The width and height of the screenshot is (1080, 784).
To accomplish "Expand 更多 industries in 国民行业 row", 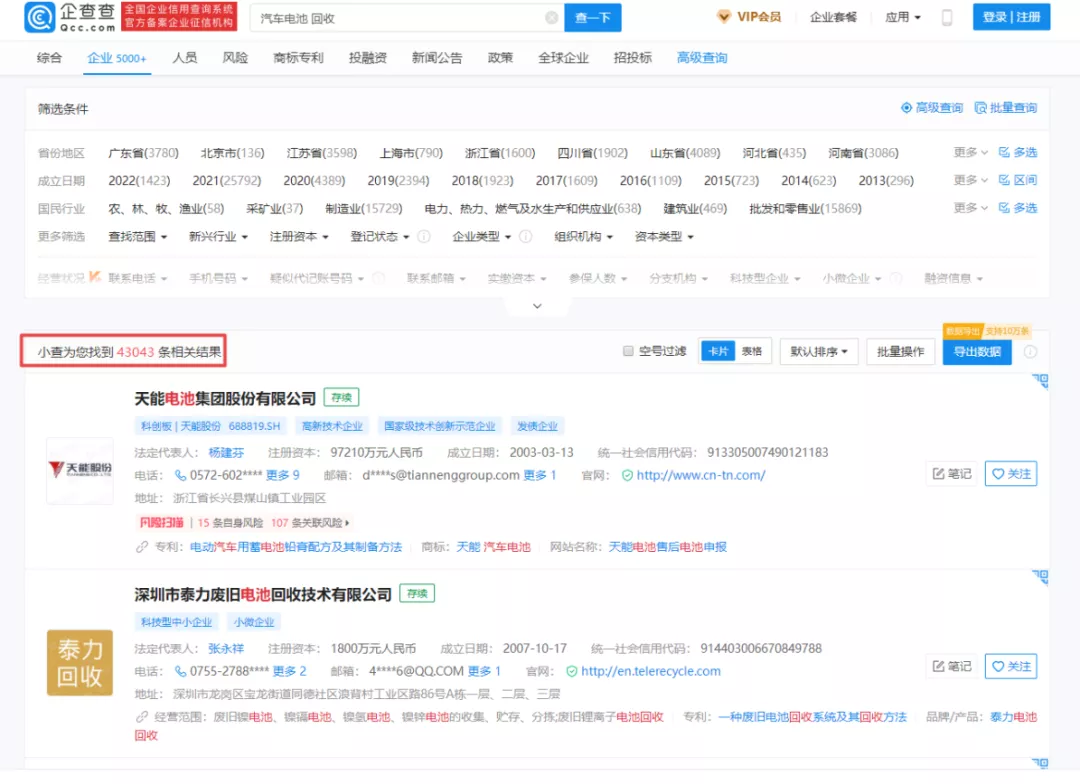I will tap(970, 207).
